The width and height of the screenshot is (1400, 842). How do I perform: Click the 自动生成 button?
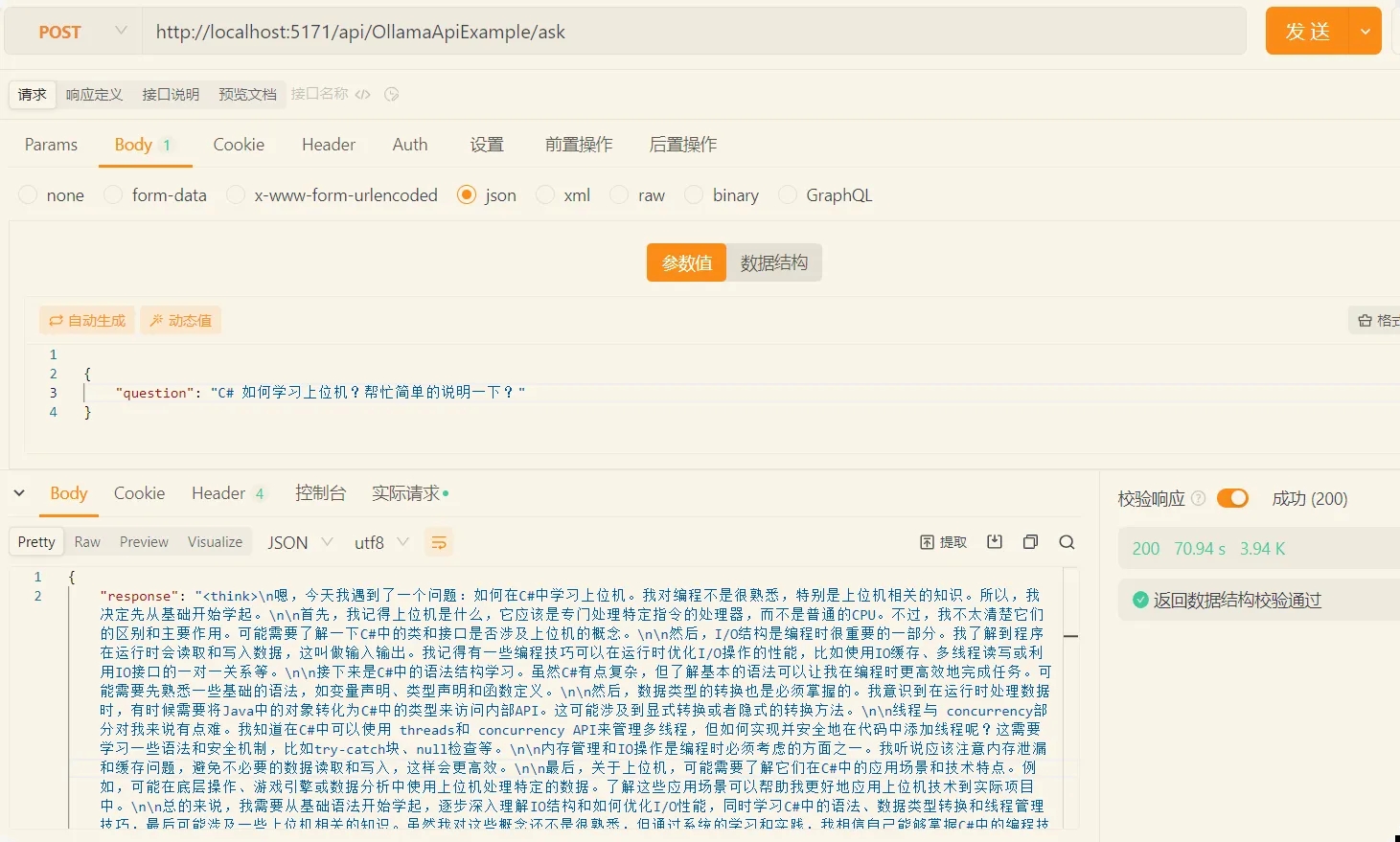[x=87, y=321]
